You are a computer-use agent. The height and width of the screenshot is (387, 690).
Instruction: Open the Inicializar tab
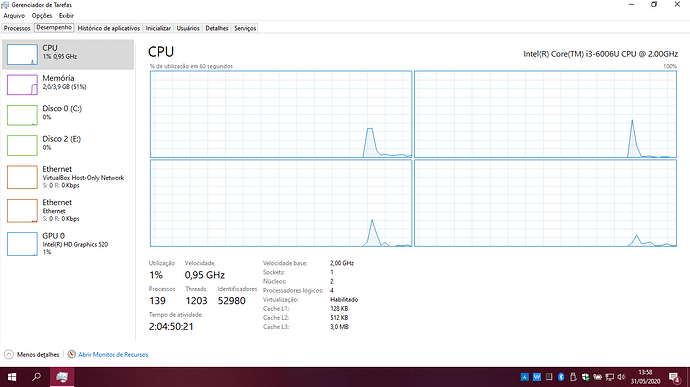point(158,28)
